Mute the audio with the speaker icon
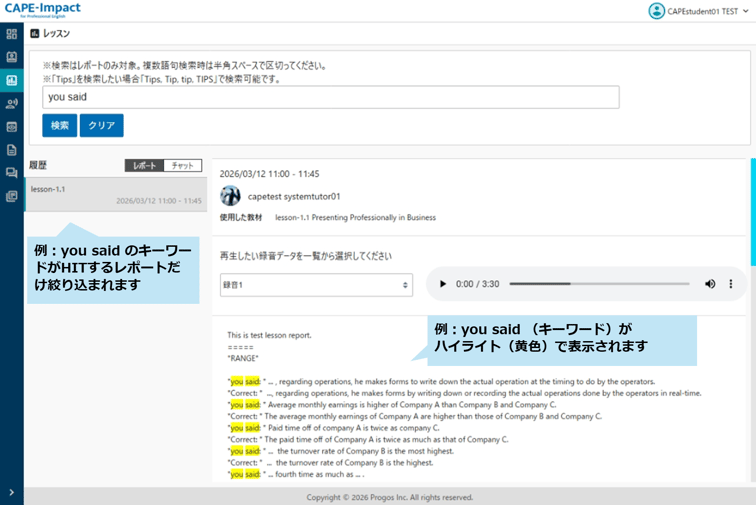 point(710,284)
